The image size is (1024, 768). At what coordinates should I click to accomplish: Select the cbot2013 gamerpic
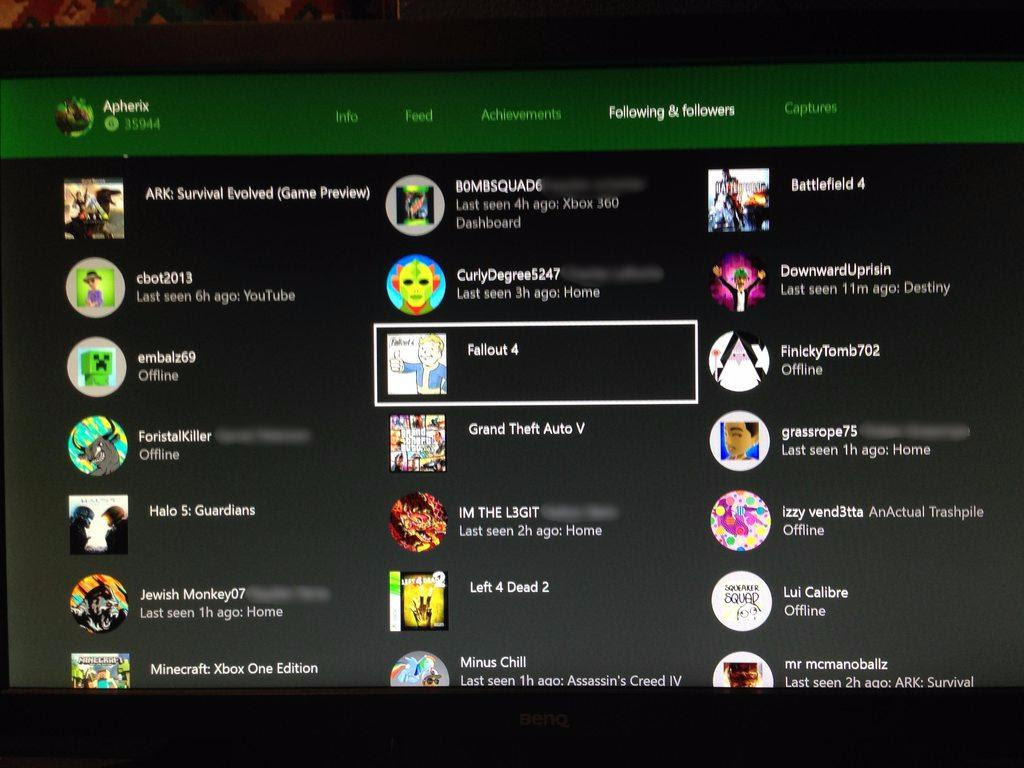click(95, 287)
